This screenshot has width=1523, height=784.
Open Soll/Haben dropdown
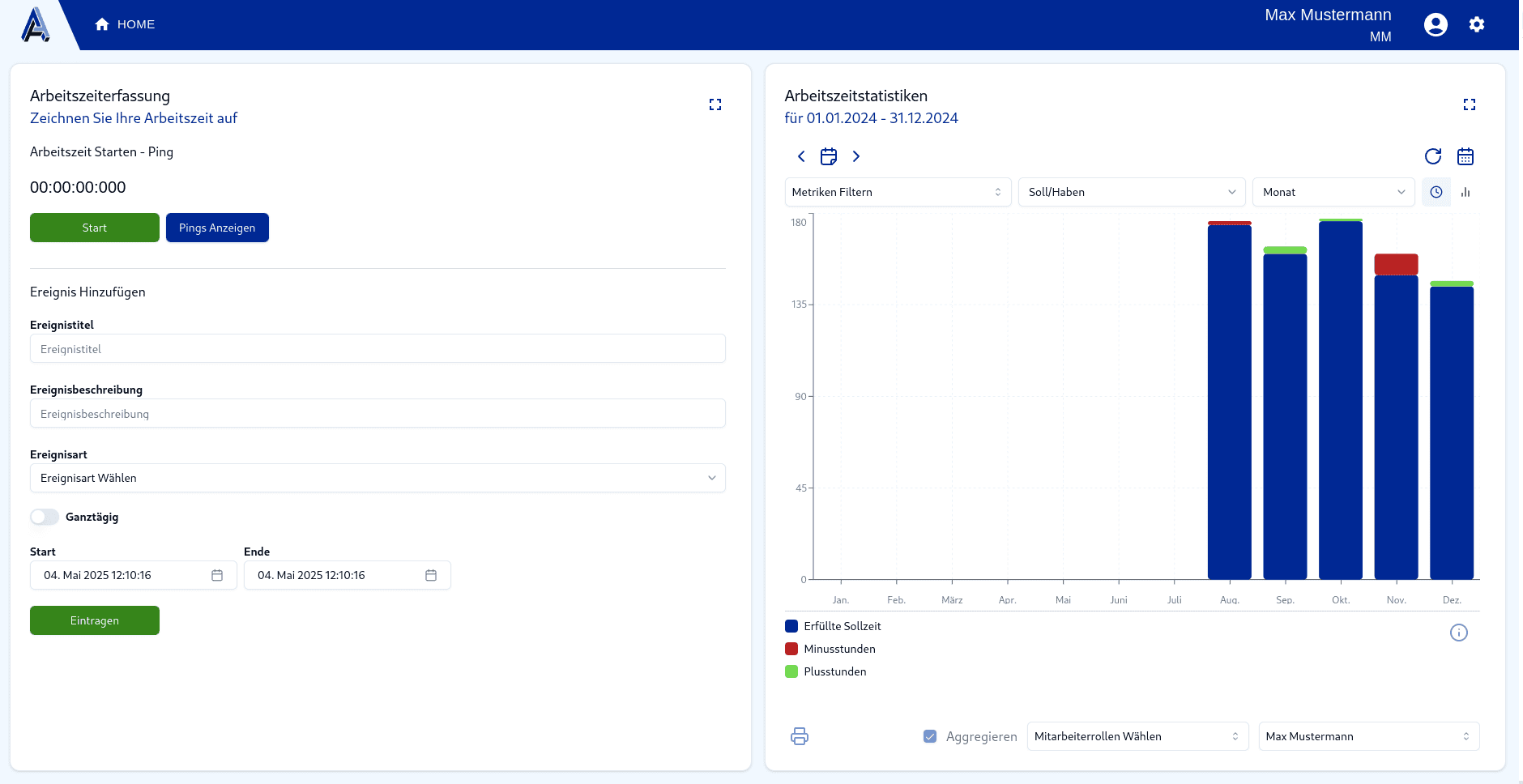coord(1132,192)
